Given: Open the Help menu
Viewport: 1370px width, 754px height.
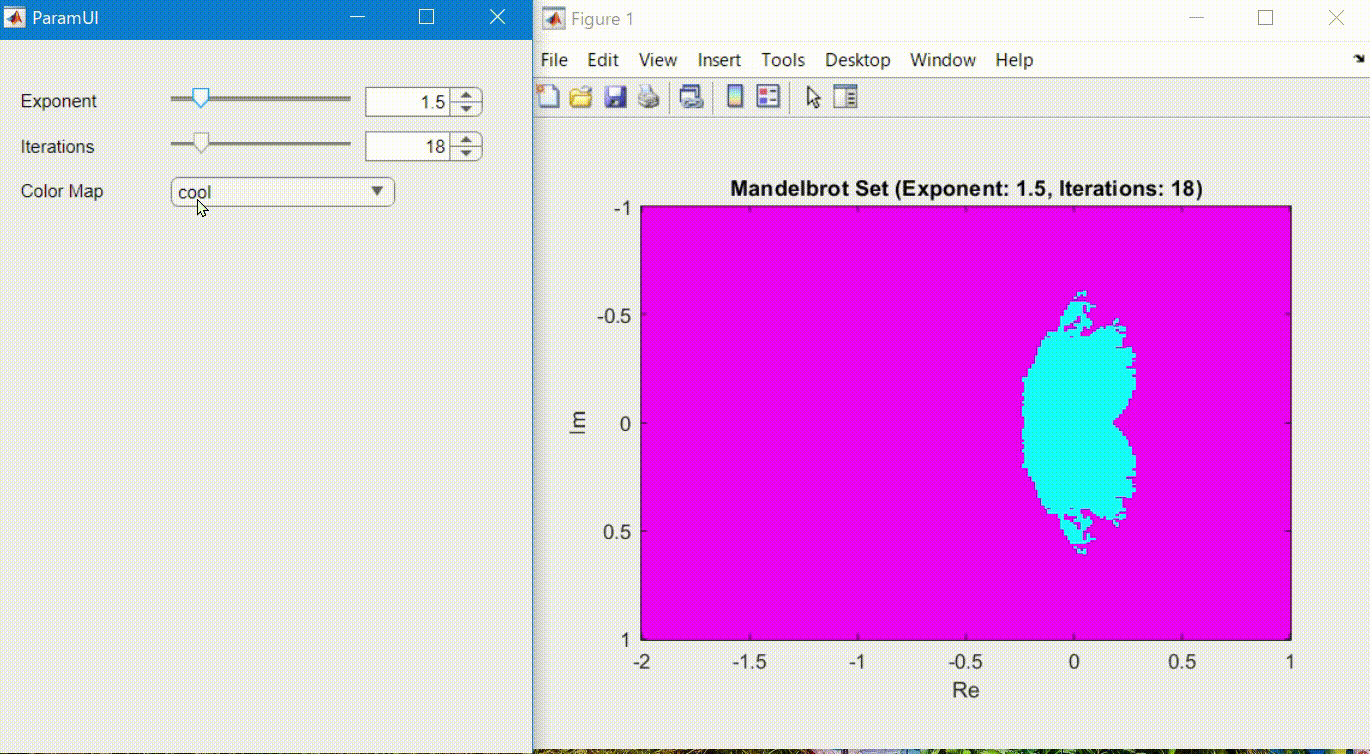Looking at the screenshot, I should point(1014,60).
